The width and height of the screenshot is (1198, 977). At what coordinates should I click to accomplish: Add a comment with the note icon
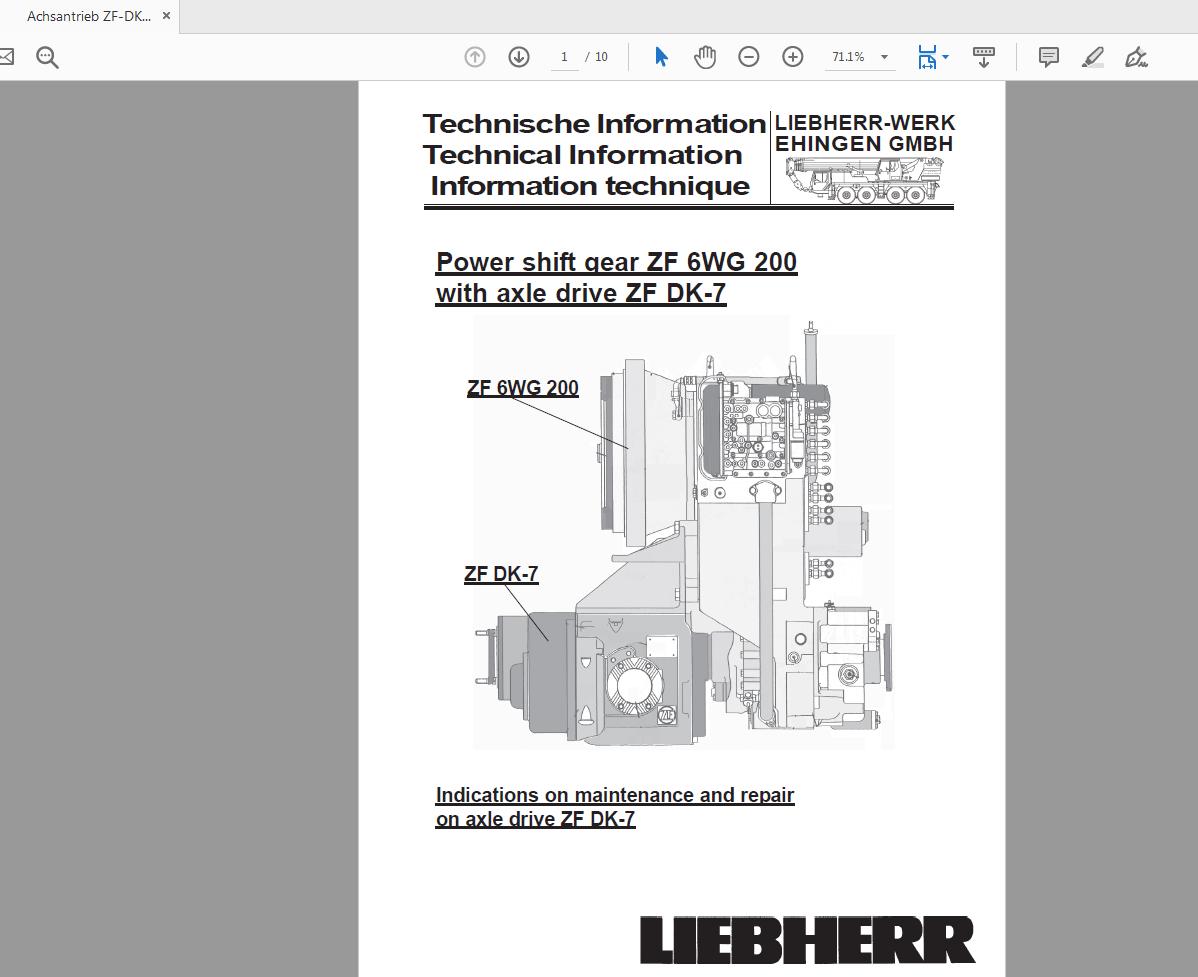1049,57
